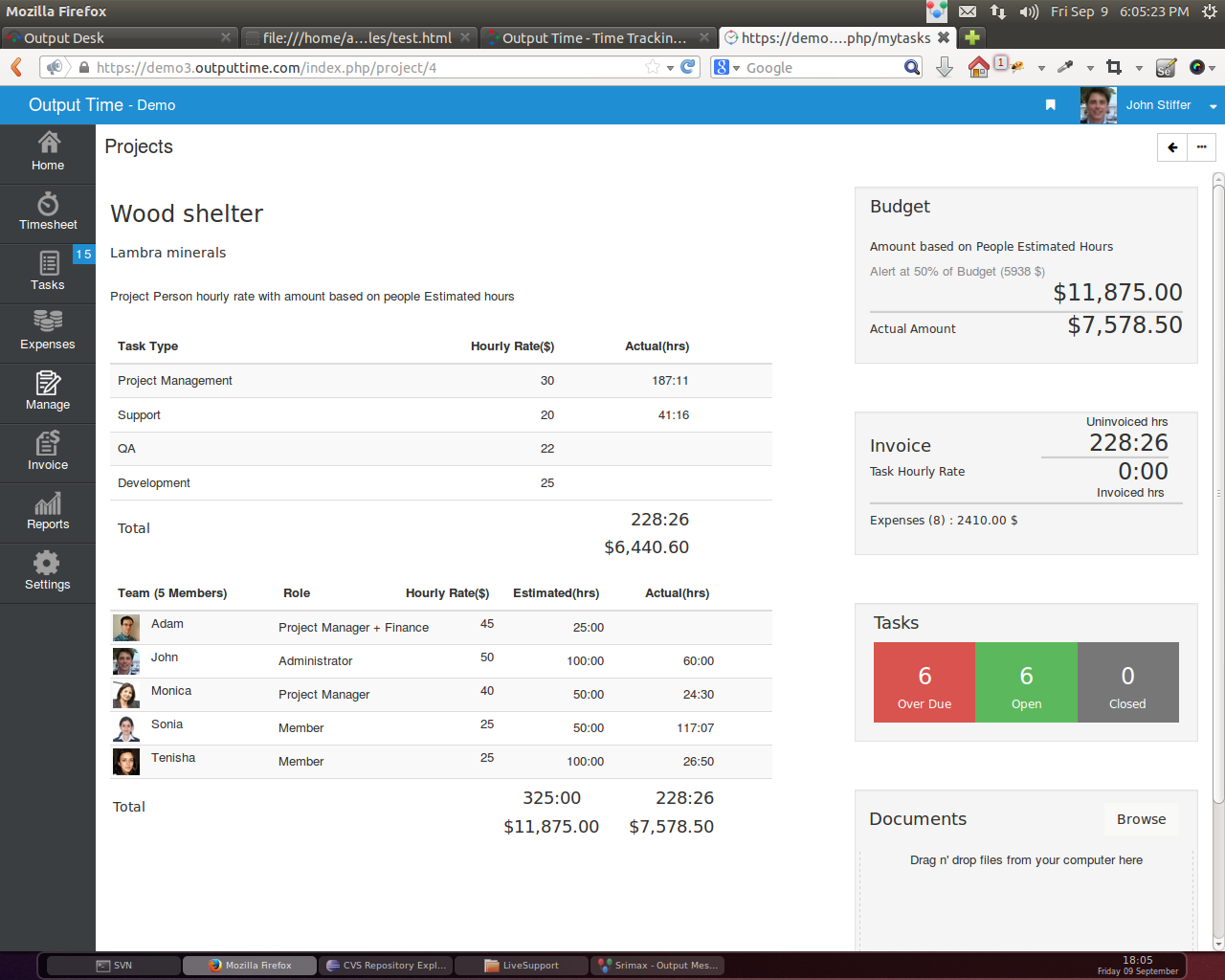The height and width of the screenshot is (980, 1225).
Task: Open the Firebug bug icon
Action: [x=1016, y=67]
